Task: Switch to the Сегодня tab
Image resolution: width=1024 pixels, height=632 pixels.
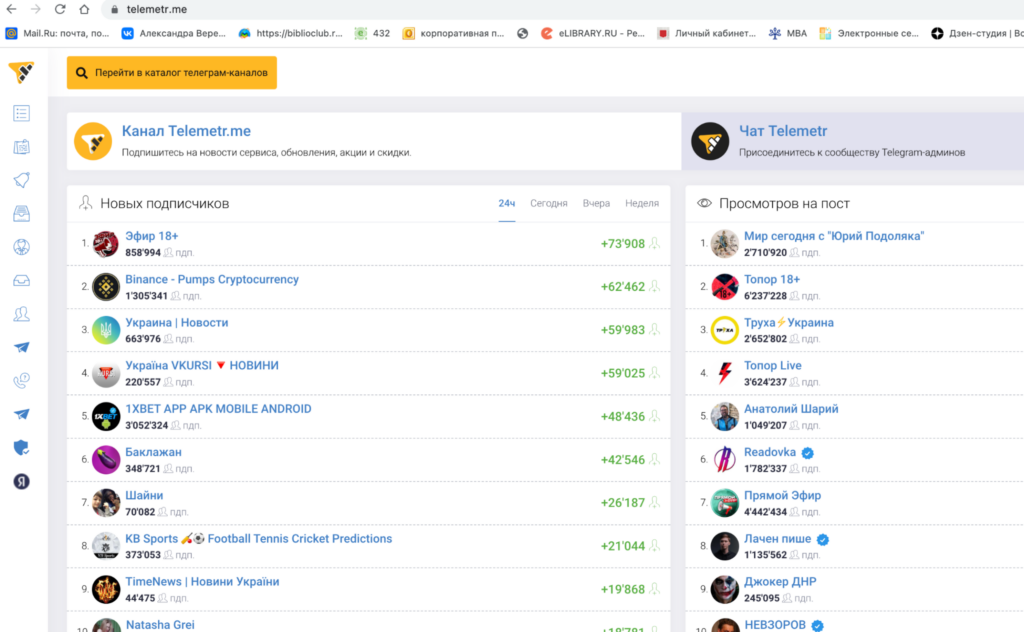Action: tap(549, 203)
